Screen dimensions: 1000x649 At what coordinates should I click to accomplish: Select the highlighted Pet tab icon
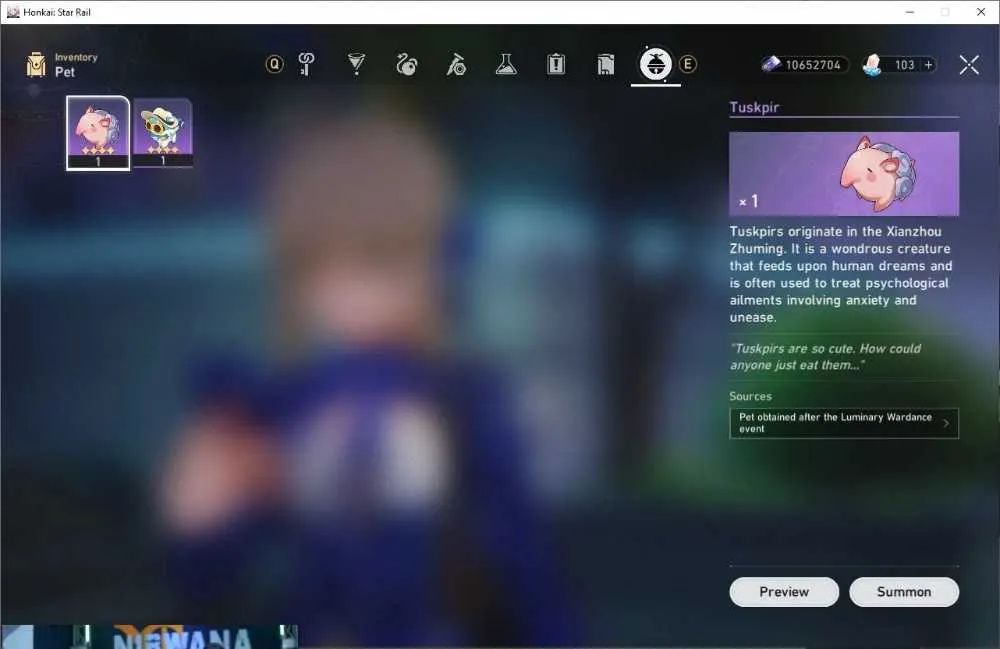(656, 64)
